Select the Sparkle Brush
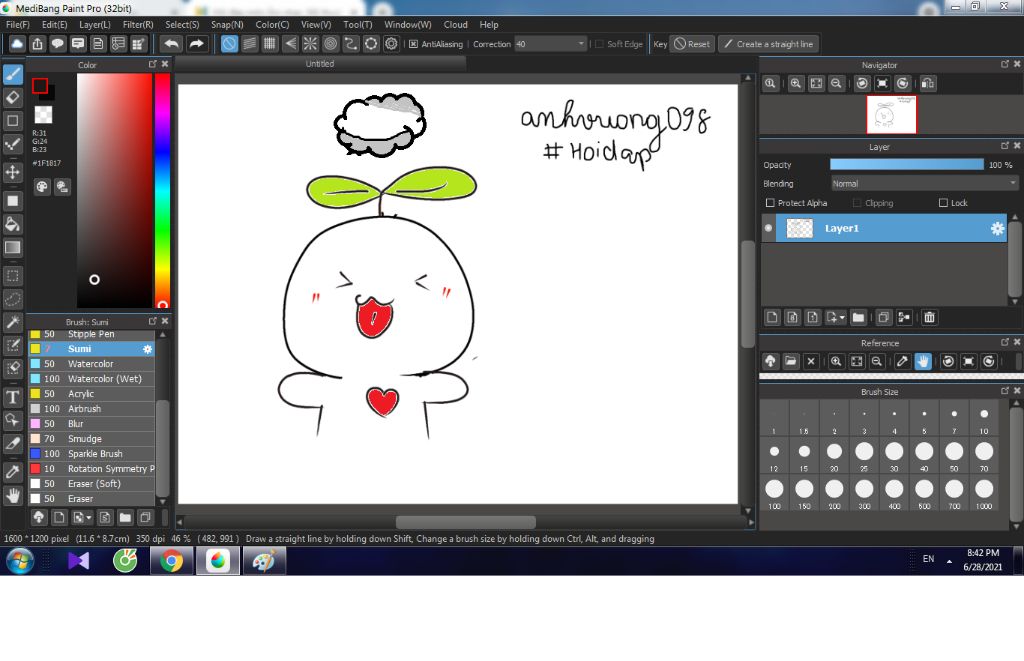 tap(91, 454)
